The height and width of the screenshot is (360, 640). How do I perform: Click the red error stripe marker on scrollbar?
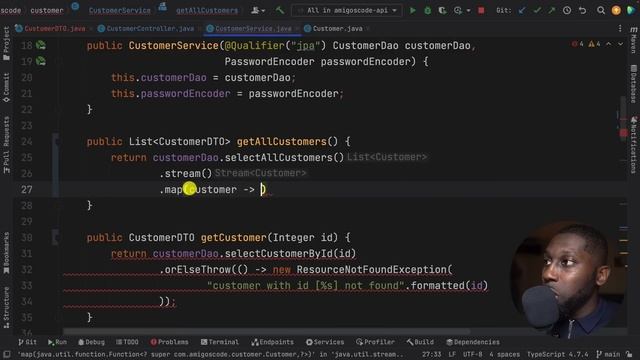coord(624,133)
